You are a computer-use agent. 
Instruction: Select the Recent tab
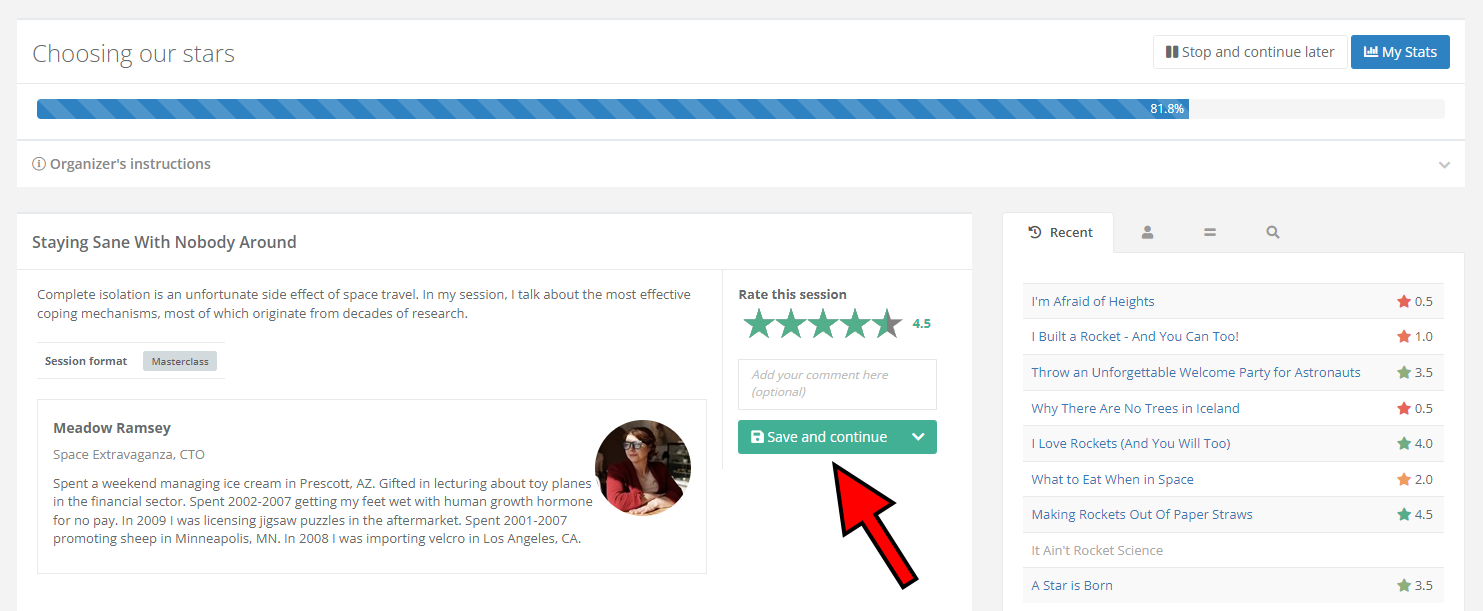coord(1060,232)
